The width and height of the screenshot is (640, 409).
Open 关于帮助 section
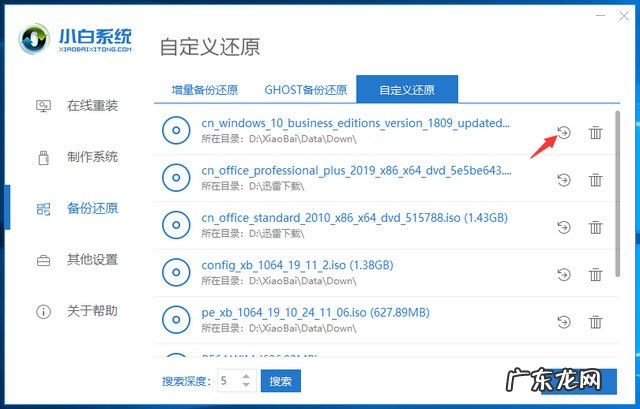(x=92, y=311)
